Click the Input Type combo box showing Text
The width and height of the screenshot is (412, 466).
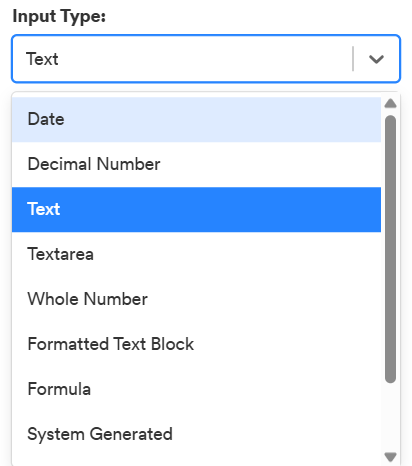point(206,59)
